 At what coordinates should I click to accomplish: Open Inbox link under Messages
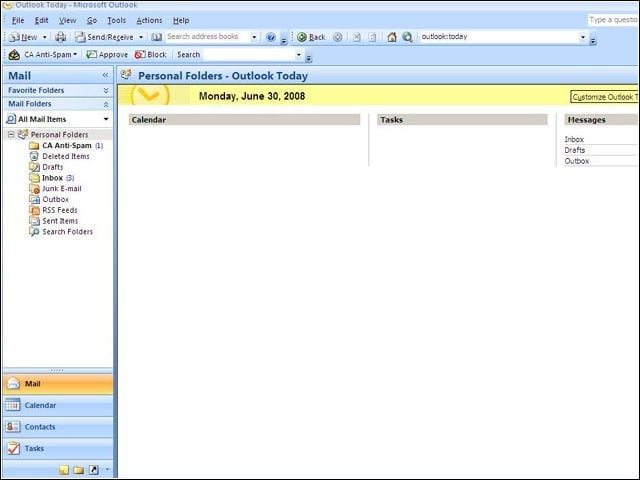(x=574, y=140)
